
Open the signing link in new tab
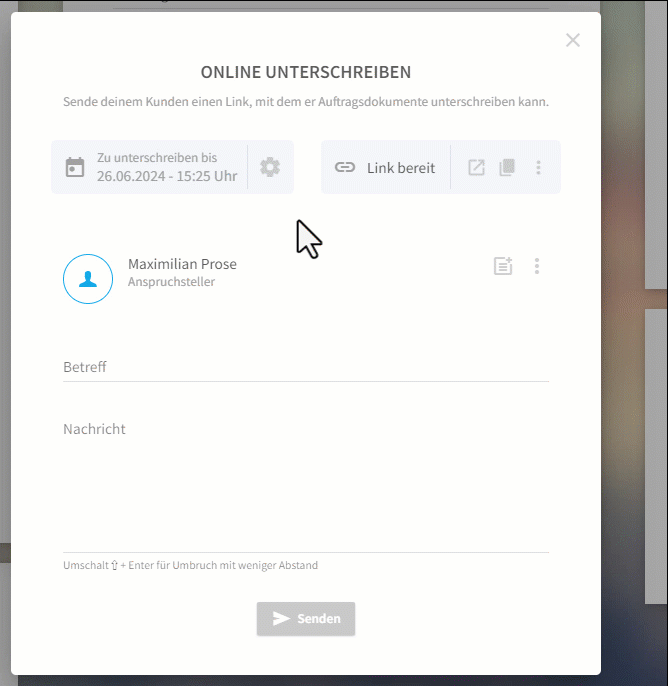(476, 167)
